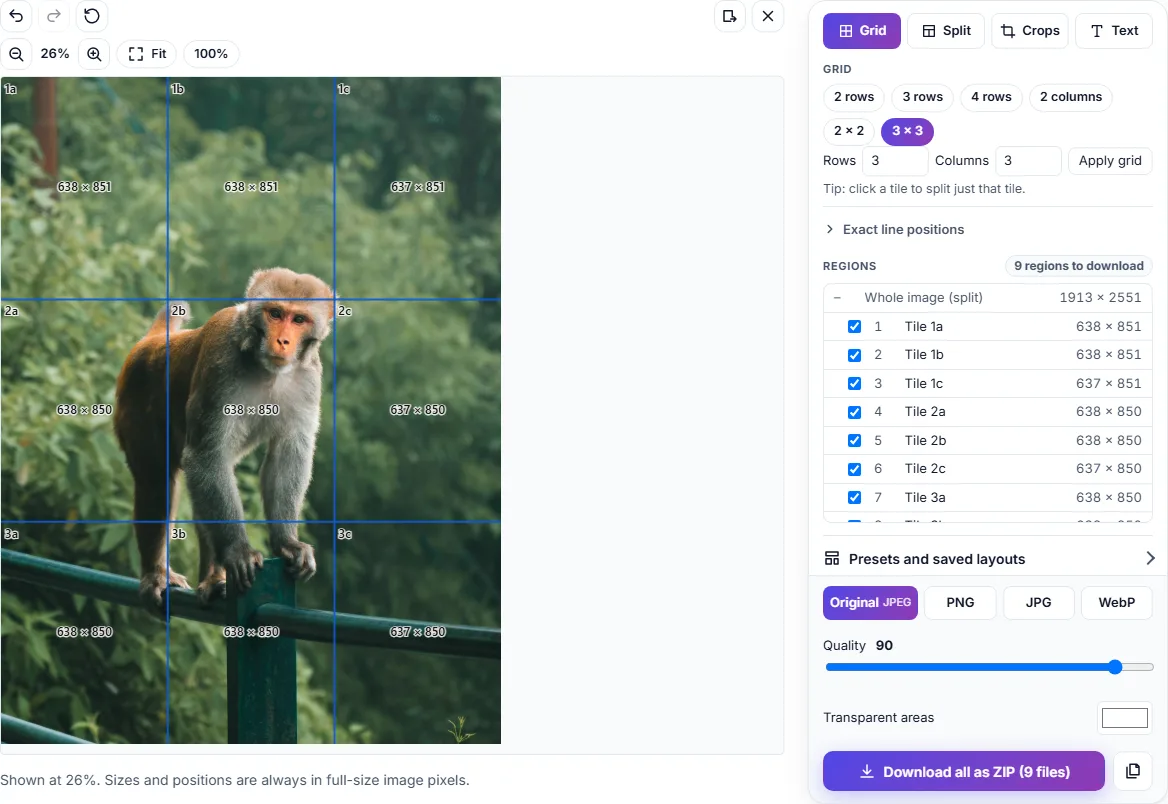Open the replace image icon

(730, 16)
